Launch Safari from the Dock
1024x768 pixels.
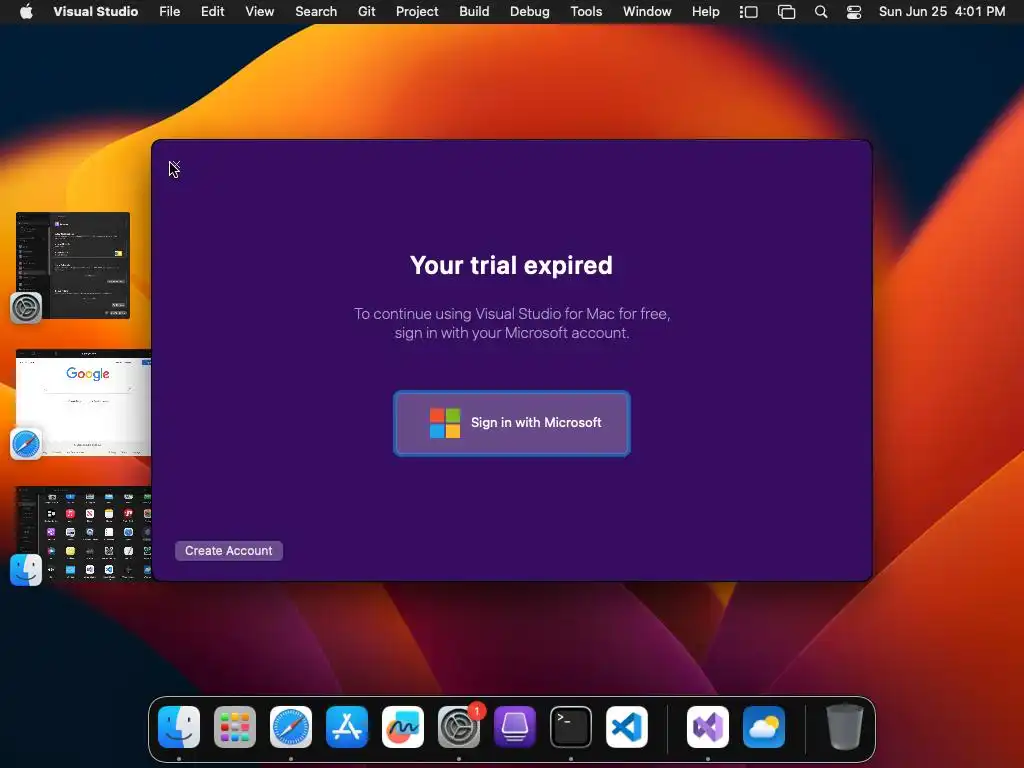(291, 727)
